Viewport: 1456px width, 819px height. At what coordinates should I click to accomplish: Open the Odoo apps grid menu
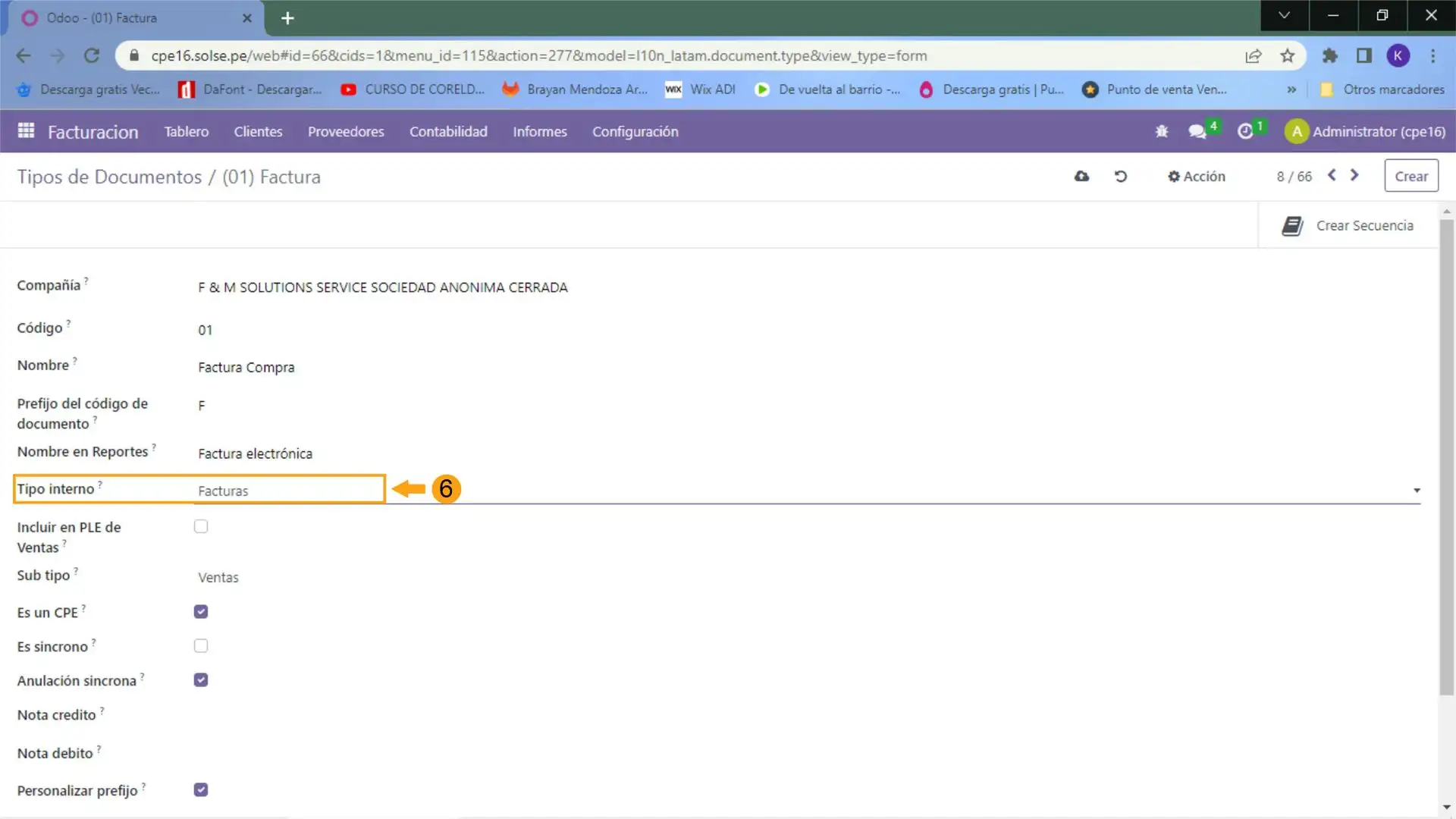27,131
